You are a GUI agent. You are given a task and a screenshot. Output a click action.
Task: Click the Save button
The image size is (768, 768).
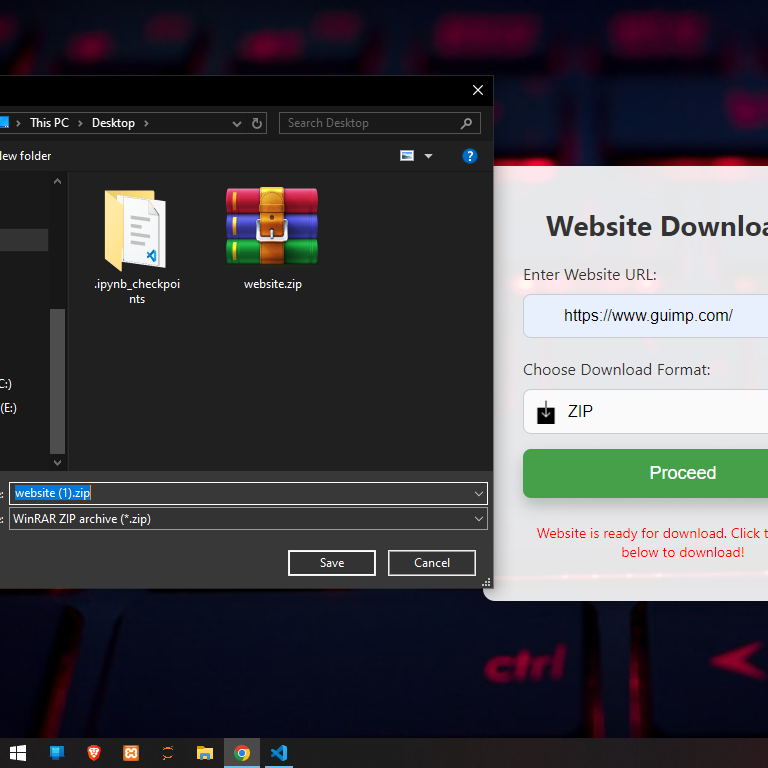pyautogui.click(x=332, y=563)
